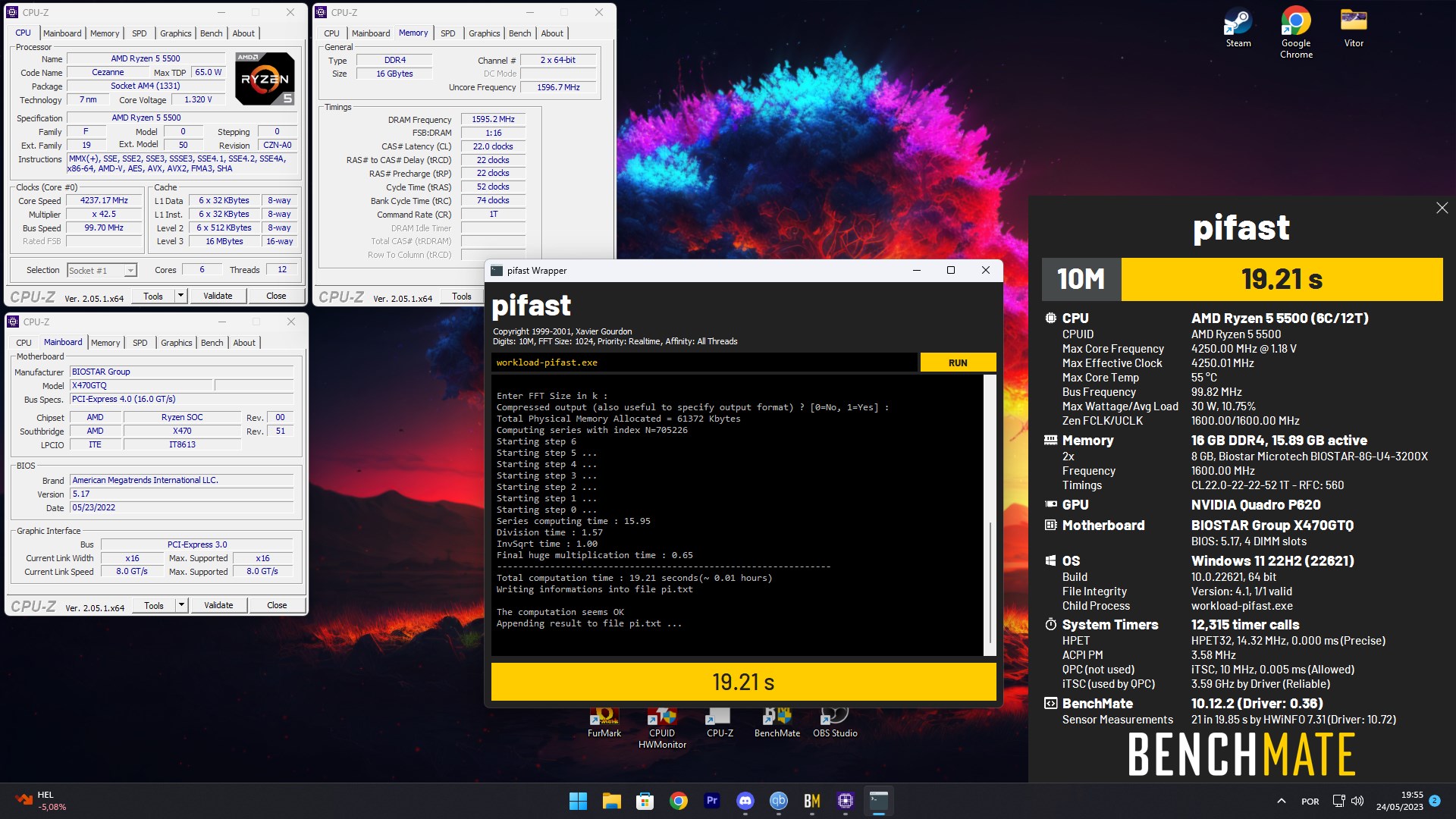This screenshot has width=1456, height=819.
Task: Maximize the pifast Wrapper window
Action: point(951,271)
